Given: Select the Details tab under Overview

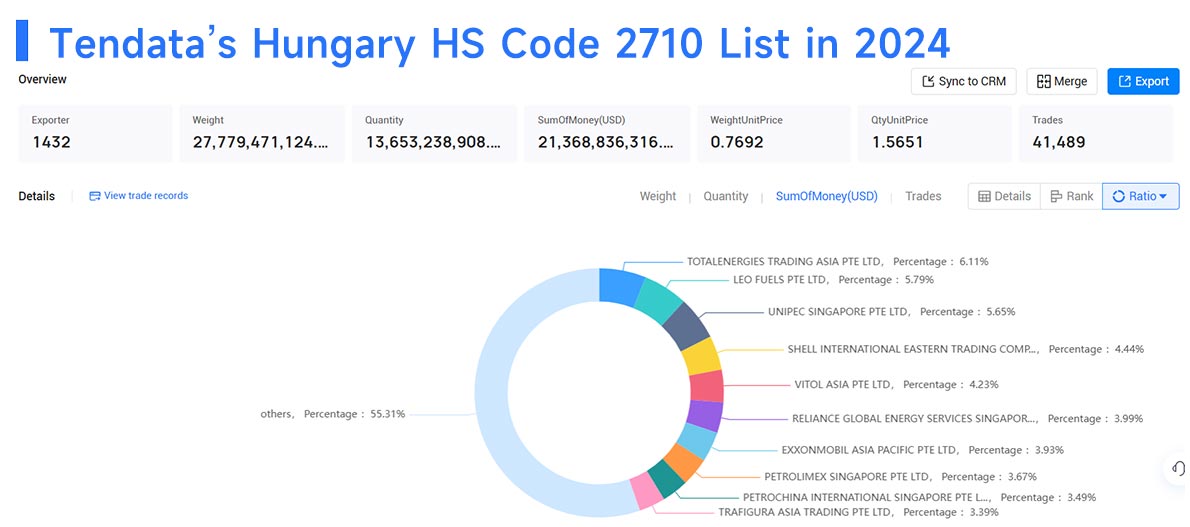Looking at the screenshot, I should [x=36, y=196].
